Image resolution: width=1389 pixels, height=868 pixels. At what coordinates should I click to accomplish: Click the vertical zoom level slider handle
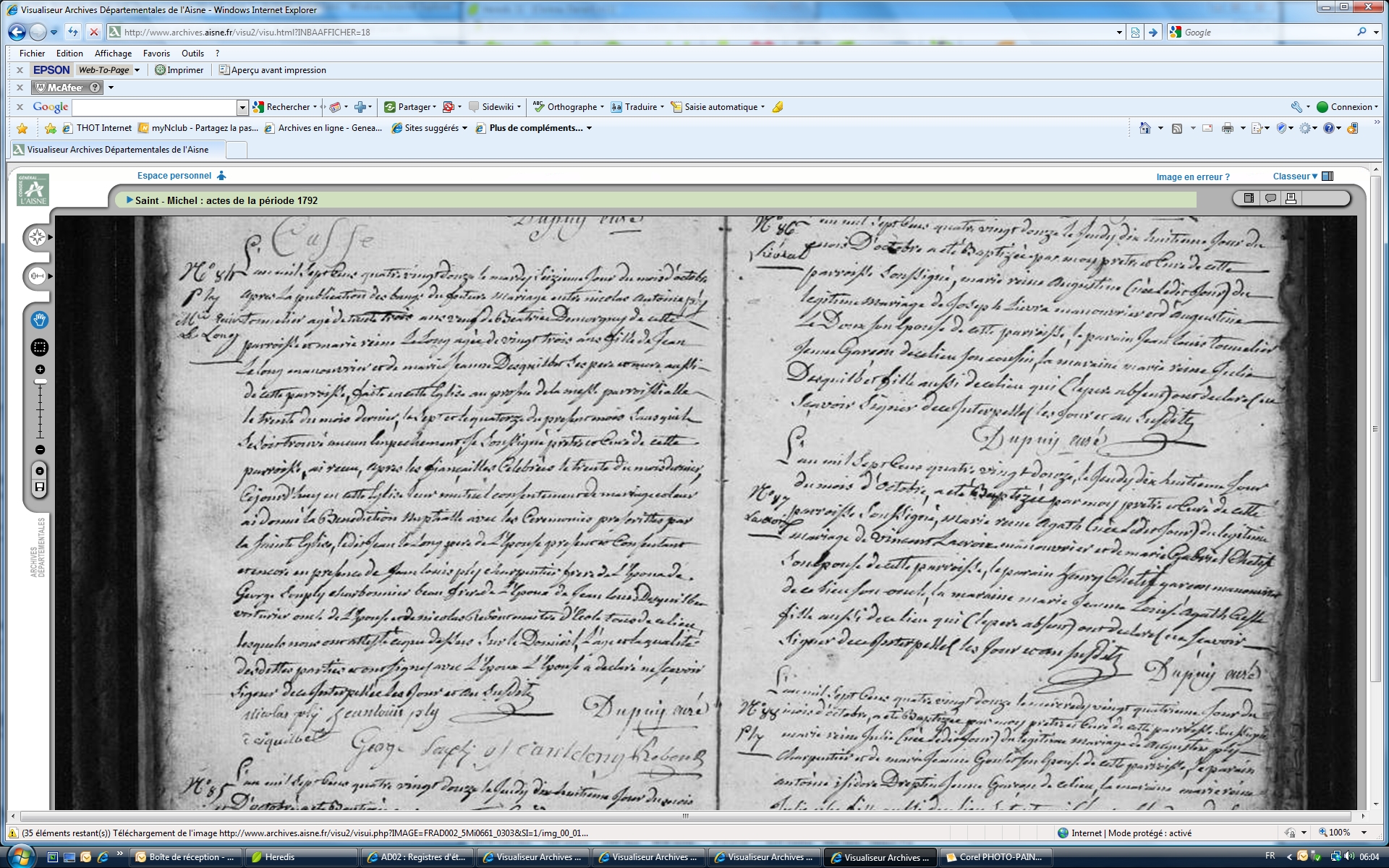41,381
